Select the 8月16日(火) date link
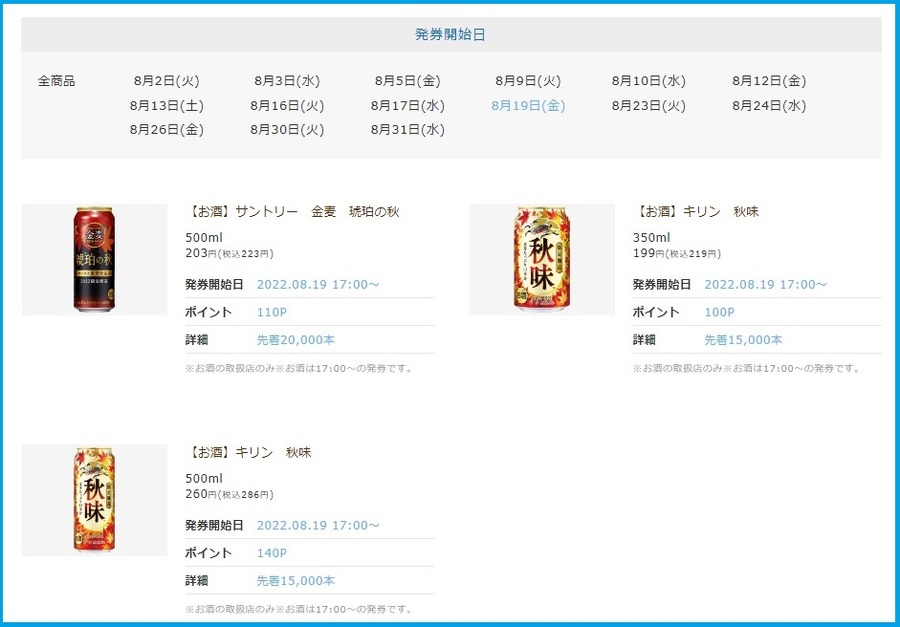Viewport: 900px width, 627px height. 287,106
